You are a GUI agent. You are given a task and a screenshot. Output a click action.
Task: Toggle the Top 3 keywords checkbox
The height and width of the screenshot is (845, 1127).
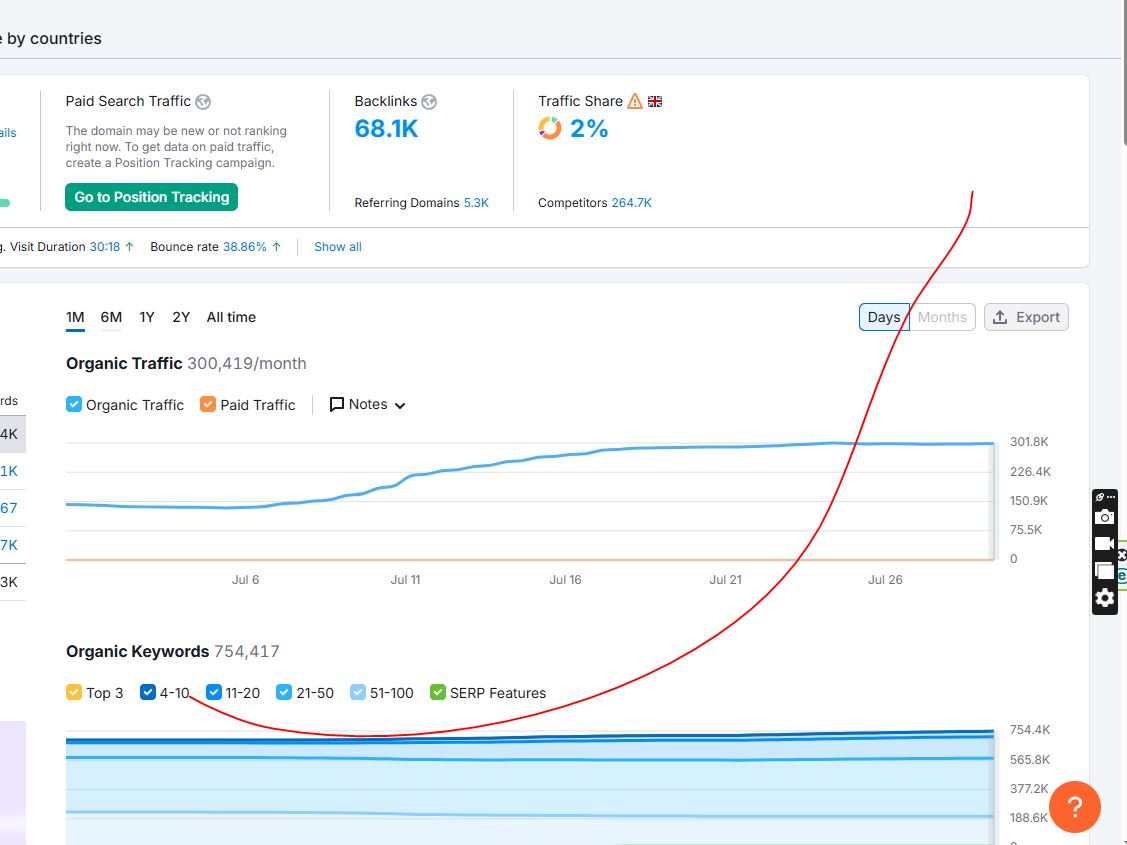(74, 692)
